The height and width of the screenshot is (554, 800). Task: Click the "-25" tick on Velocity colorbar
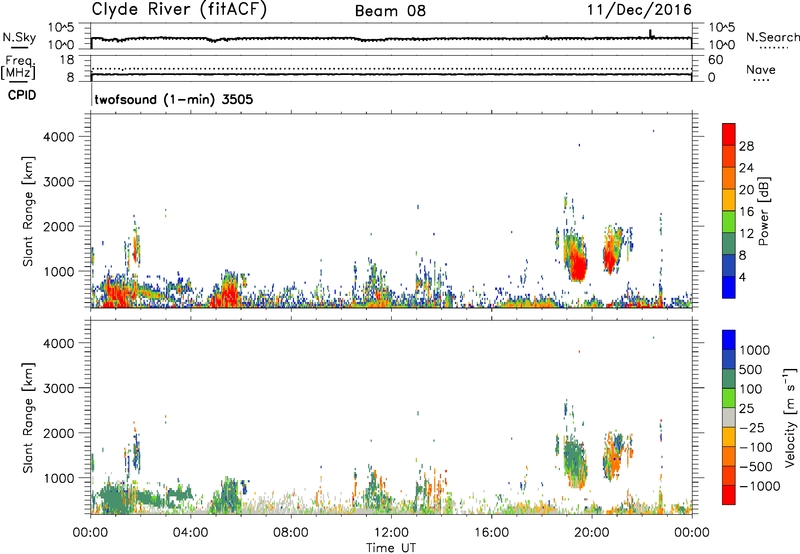[x=752, y=428]
